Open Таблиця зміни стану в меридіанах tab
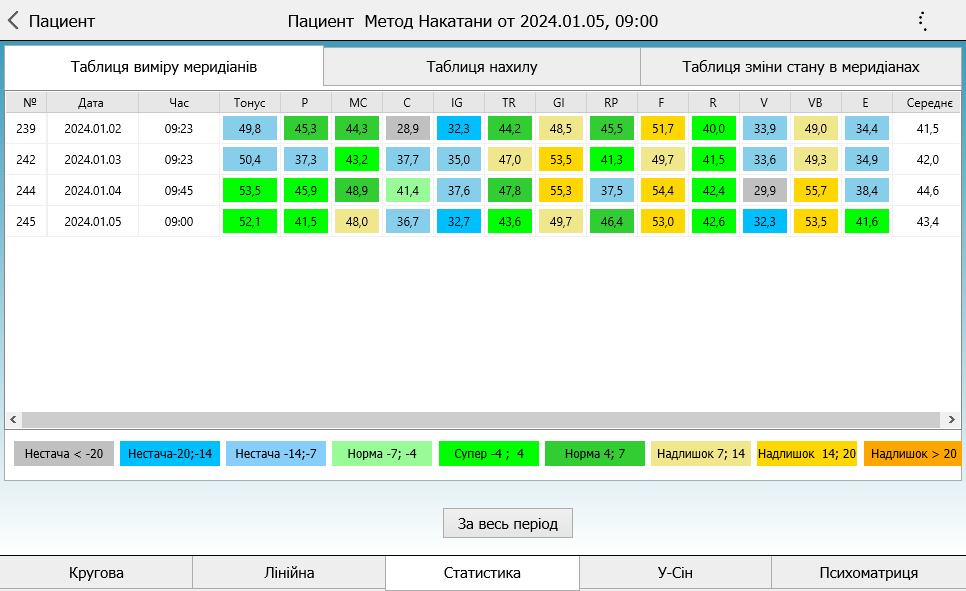Screen dimensions: 966x591 click(800, 67)
